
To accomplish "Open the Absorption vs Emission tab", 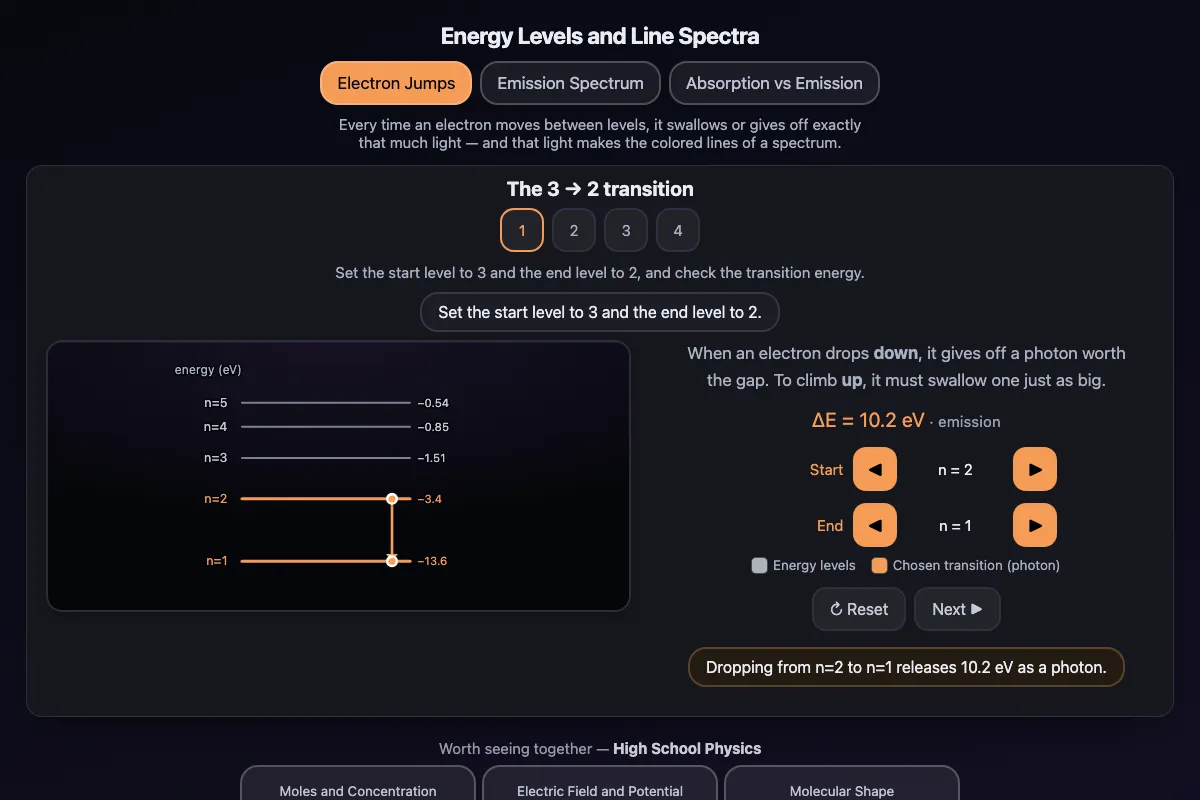I will (774, 83).
